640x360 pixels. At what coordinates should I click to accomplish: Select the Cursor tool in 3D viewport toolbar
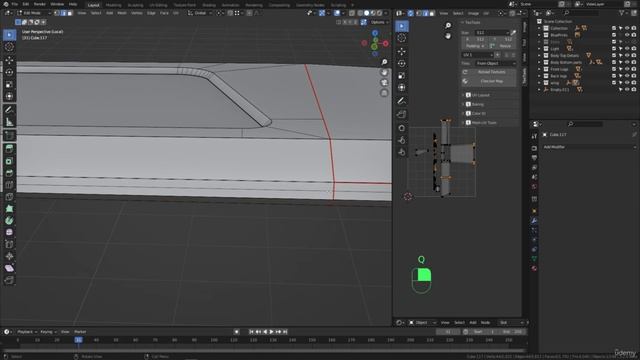click(x=9, y=47)
